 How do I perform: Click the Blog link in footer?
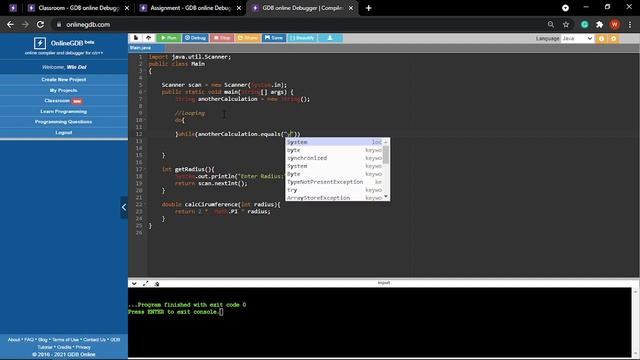point(43,340)
